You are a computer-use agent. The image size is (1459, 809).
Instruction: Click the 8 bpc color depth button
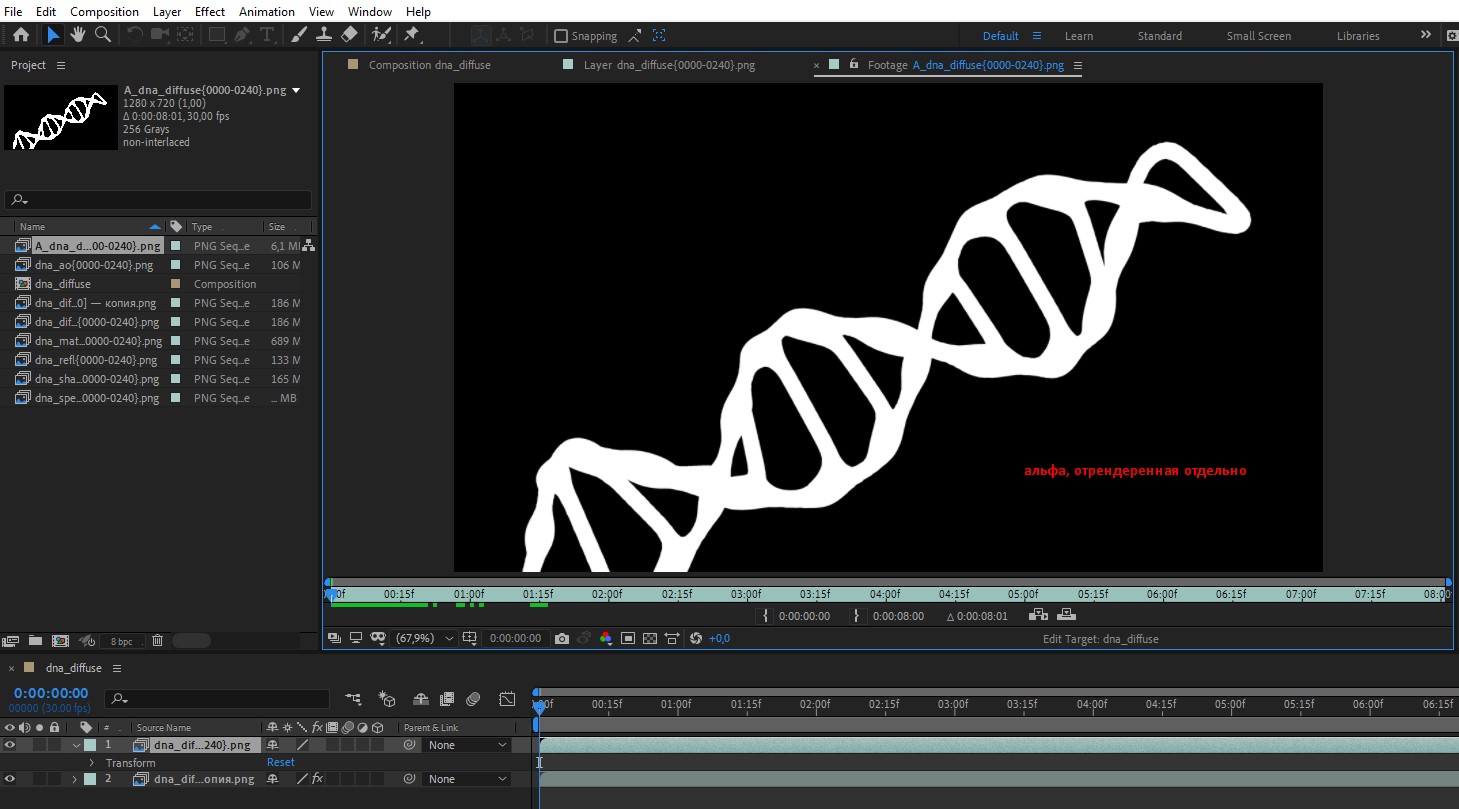(121, 641)
